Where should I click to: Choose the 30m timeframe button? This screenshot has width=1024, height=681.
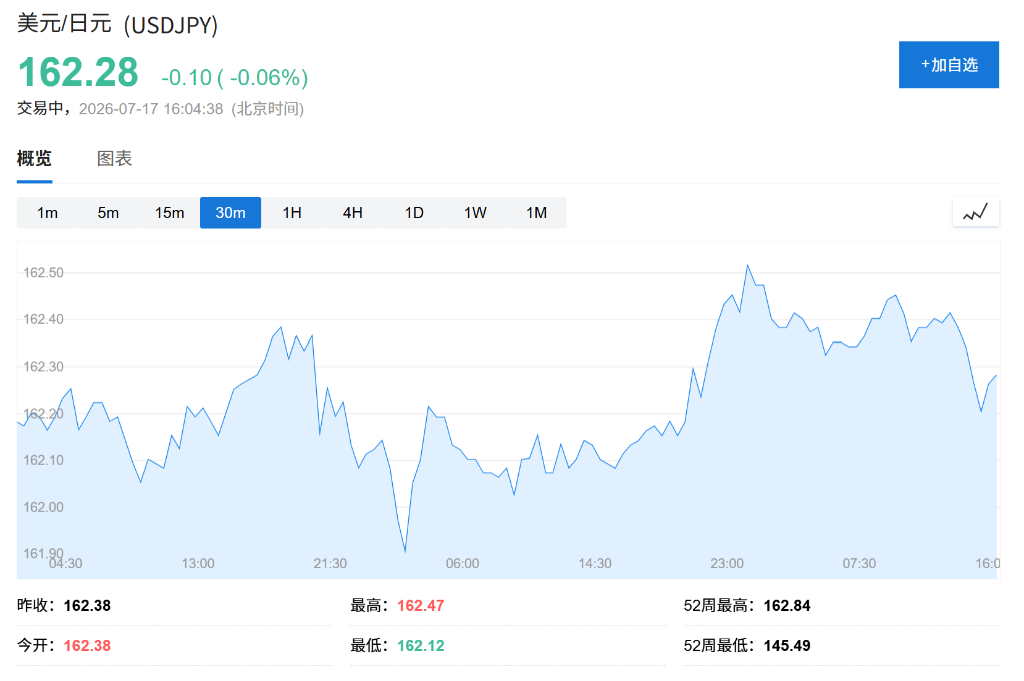click(x=231, y=213)
